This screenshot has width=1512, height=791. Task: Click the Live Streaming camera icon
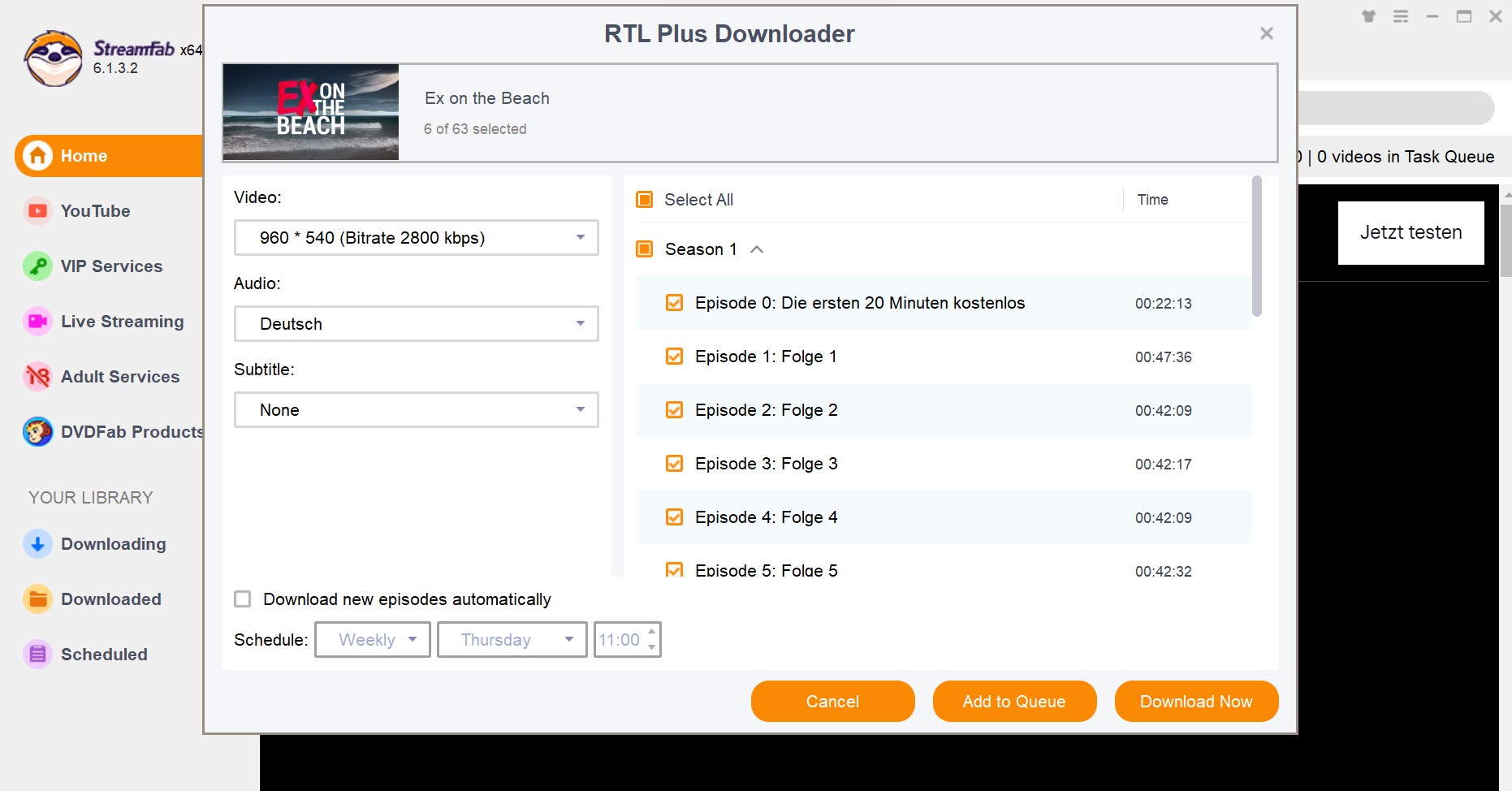tap(37, 322)
